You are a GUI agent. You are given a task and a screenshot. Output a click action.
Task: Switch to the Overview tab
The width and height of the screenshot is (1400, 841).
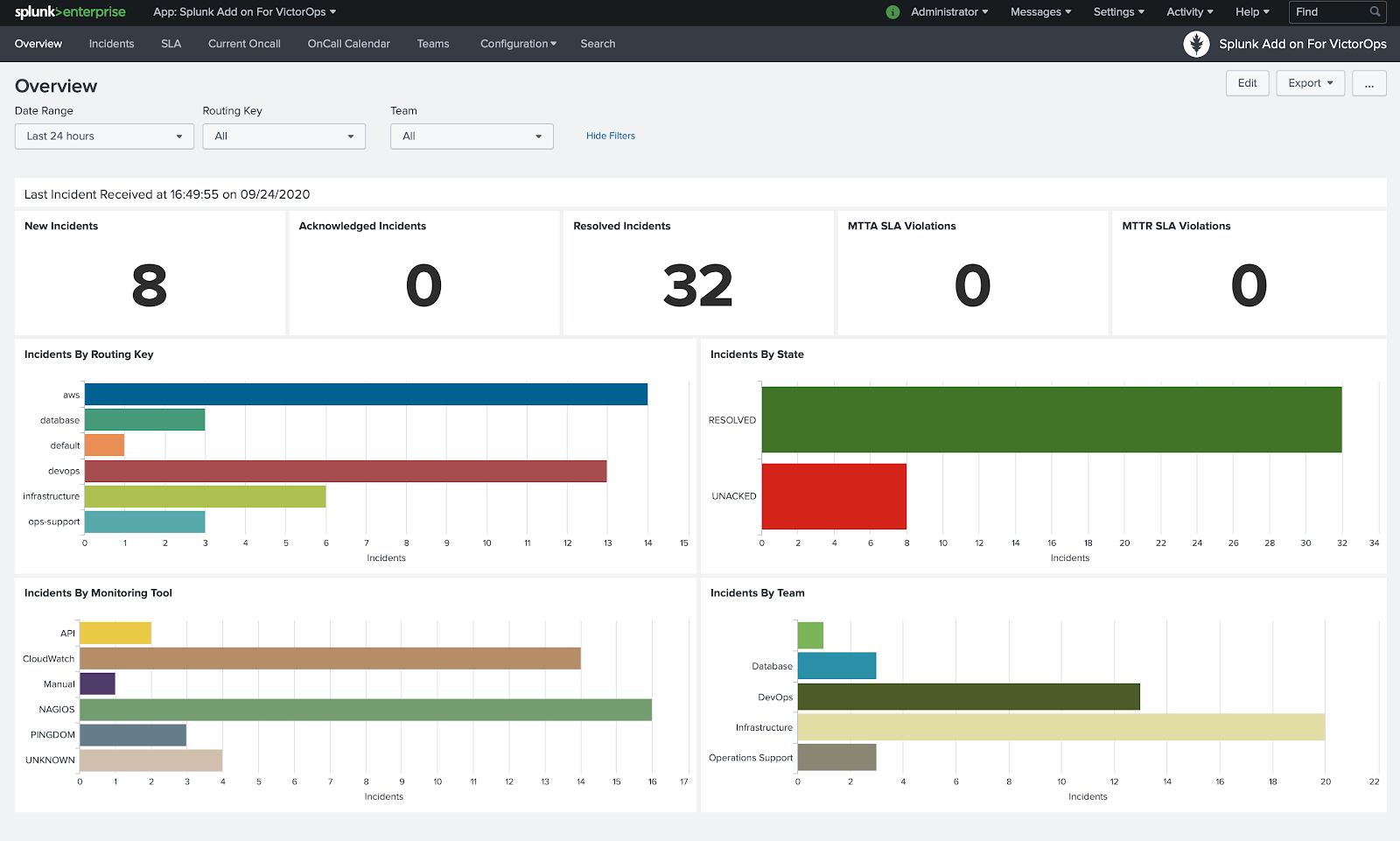tap(38, 44)
